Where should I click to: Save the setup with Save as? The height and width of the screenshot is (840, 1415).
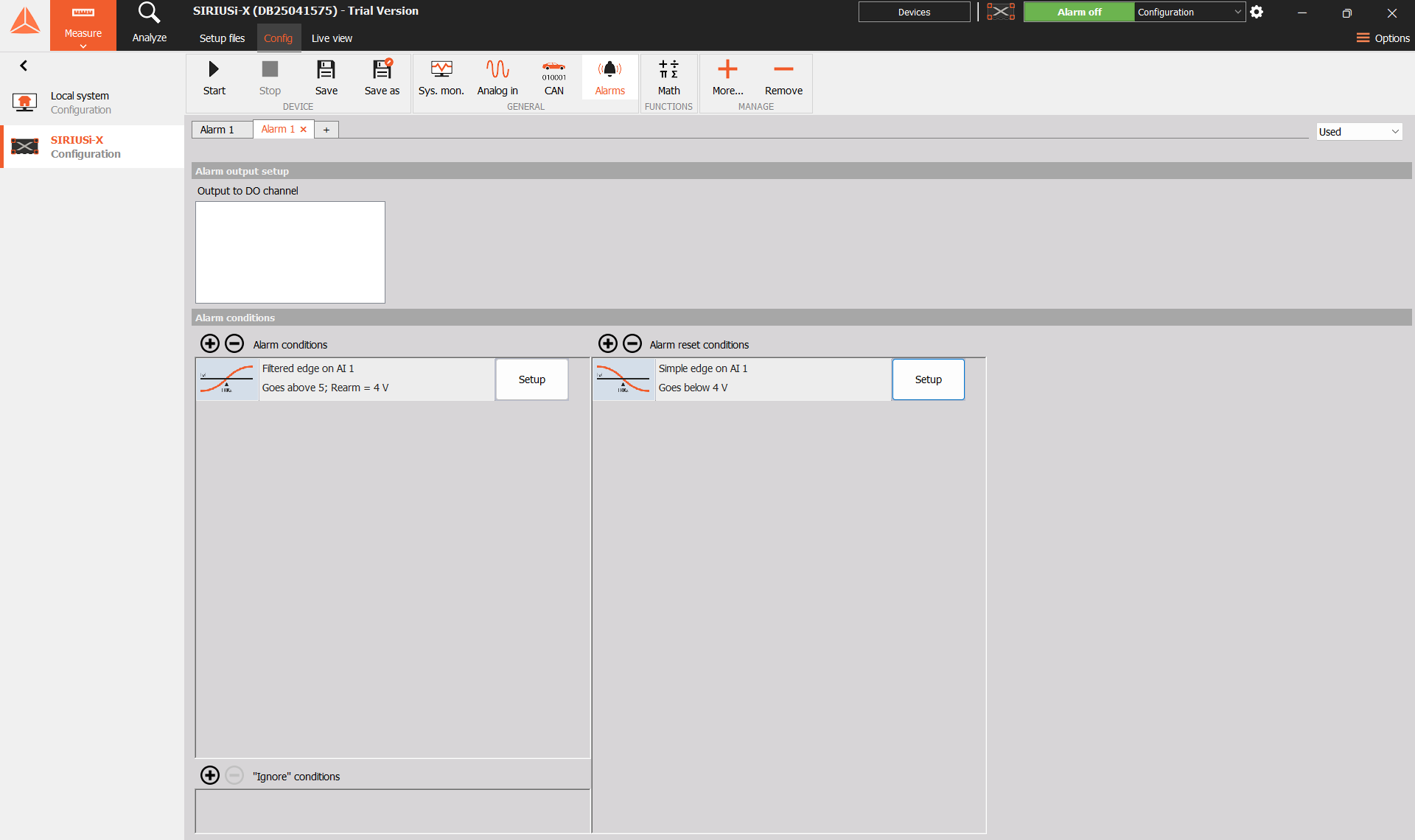click(382, 77)
